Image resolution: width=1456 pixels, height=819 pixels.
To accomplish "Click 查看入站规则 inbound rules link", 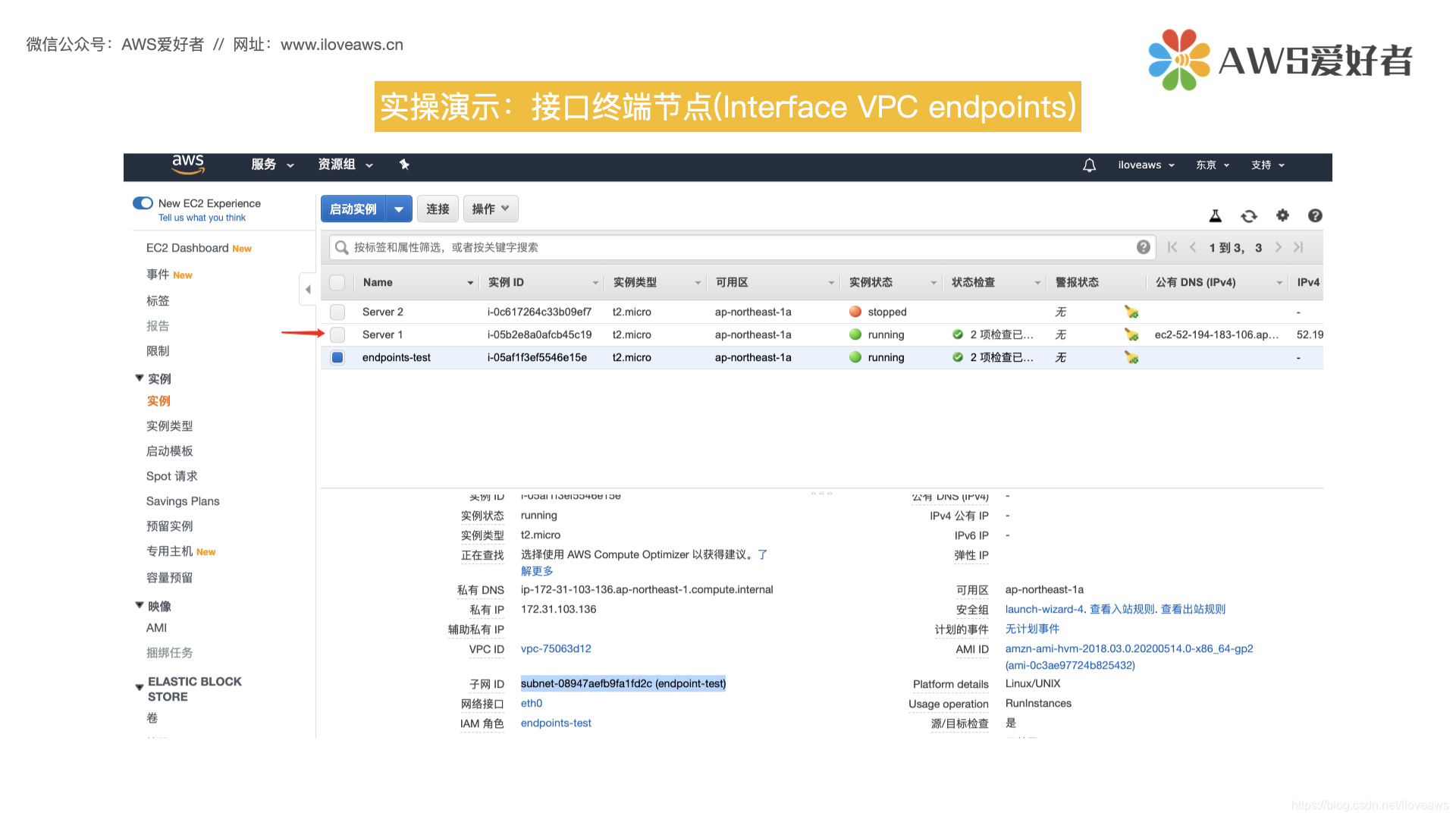I will coord(1122,609).
